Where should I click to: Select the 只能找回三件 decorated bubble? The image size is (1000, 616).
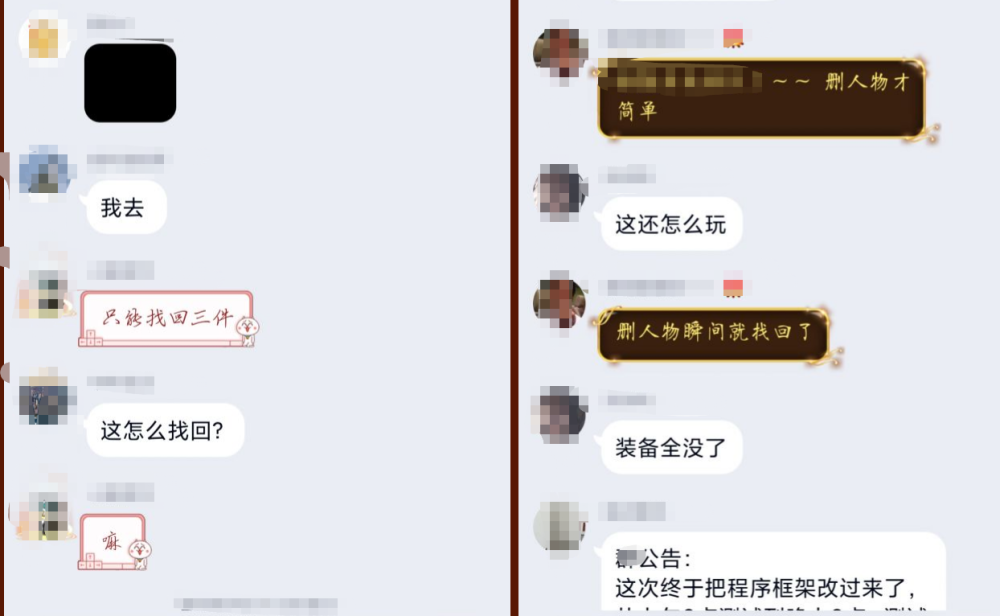pyautogui.click(x=168, y=318)
